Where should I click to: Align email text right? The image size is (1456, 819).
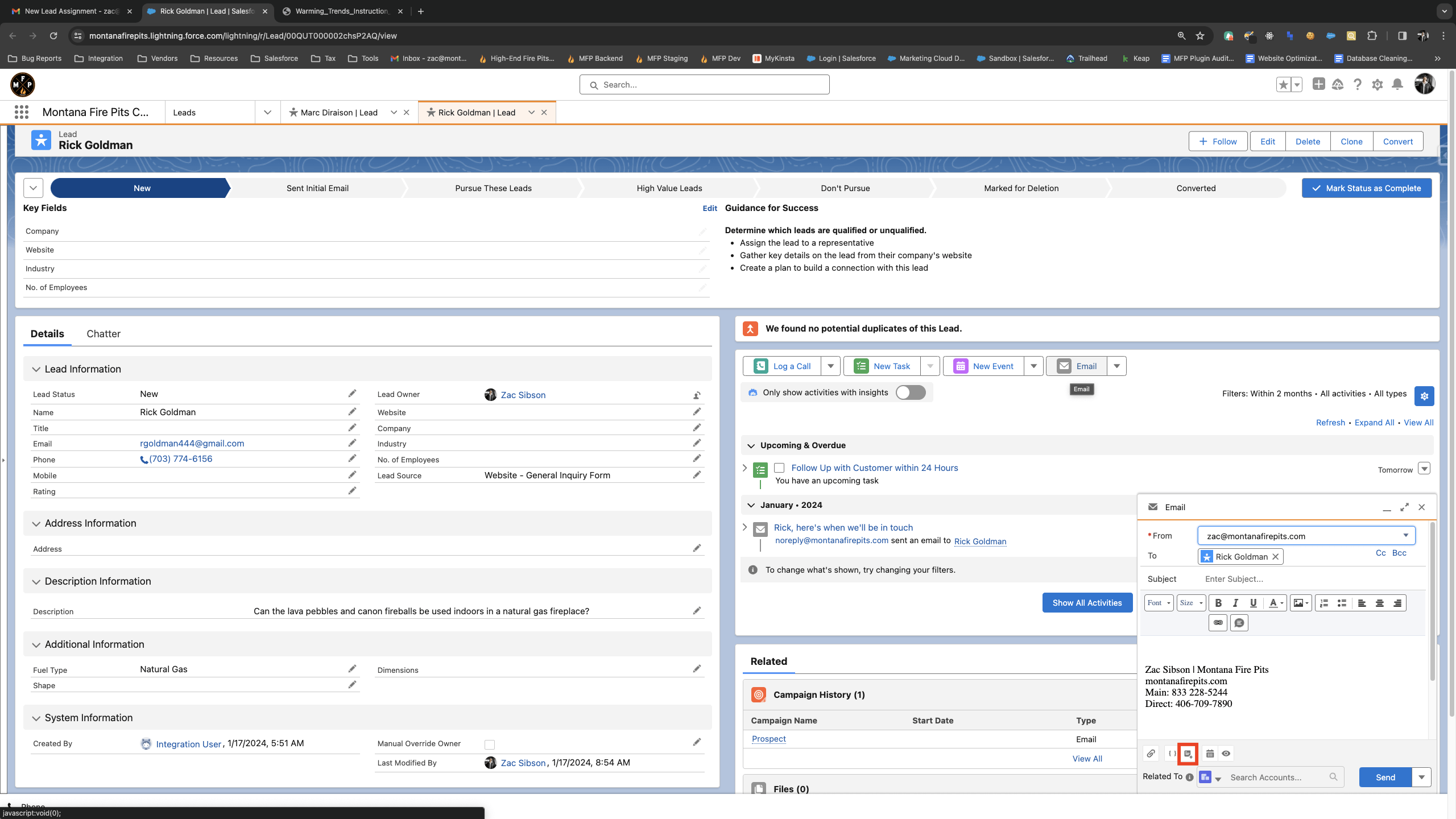point(1397,603)
